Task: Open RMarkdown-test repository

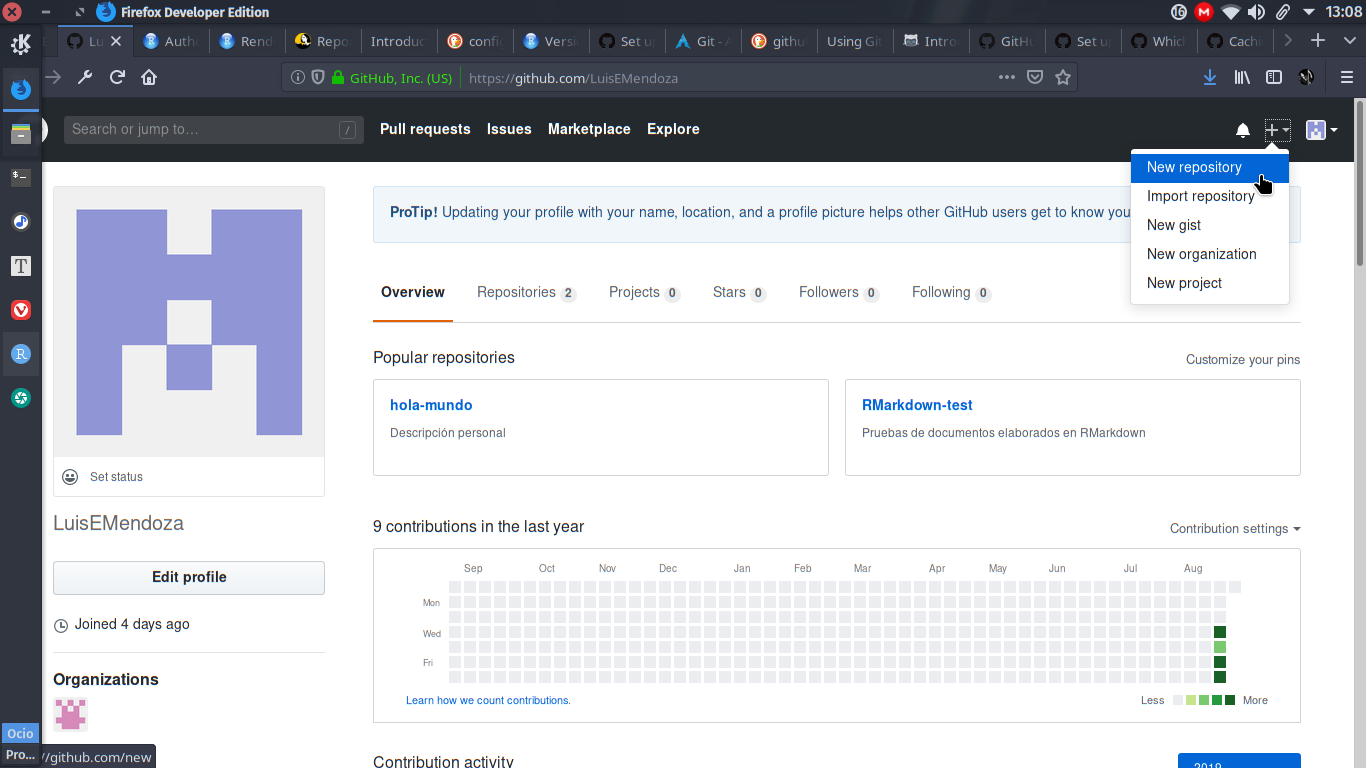Action: (x=917, y=405)
